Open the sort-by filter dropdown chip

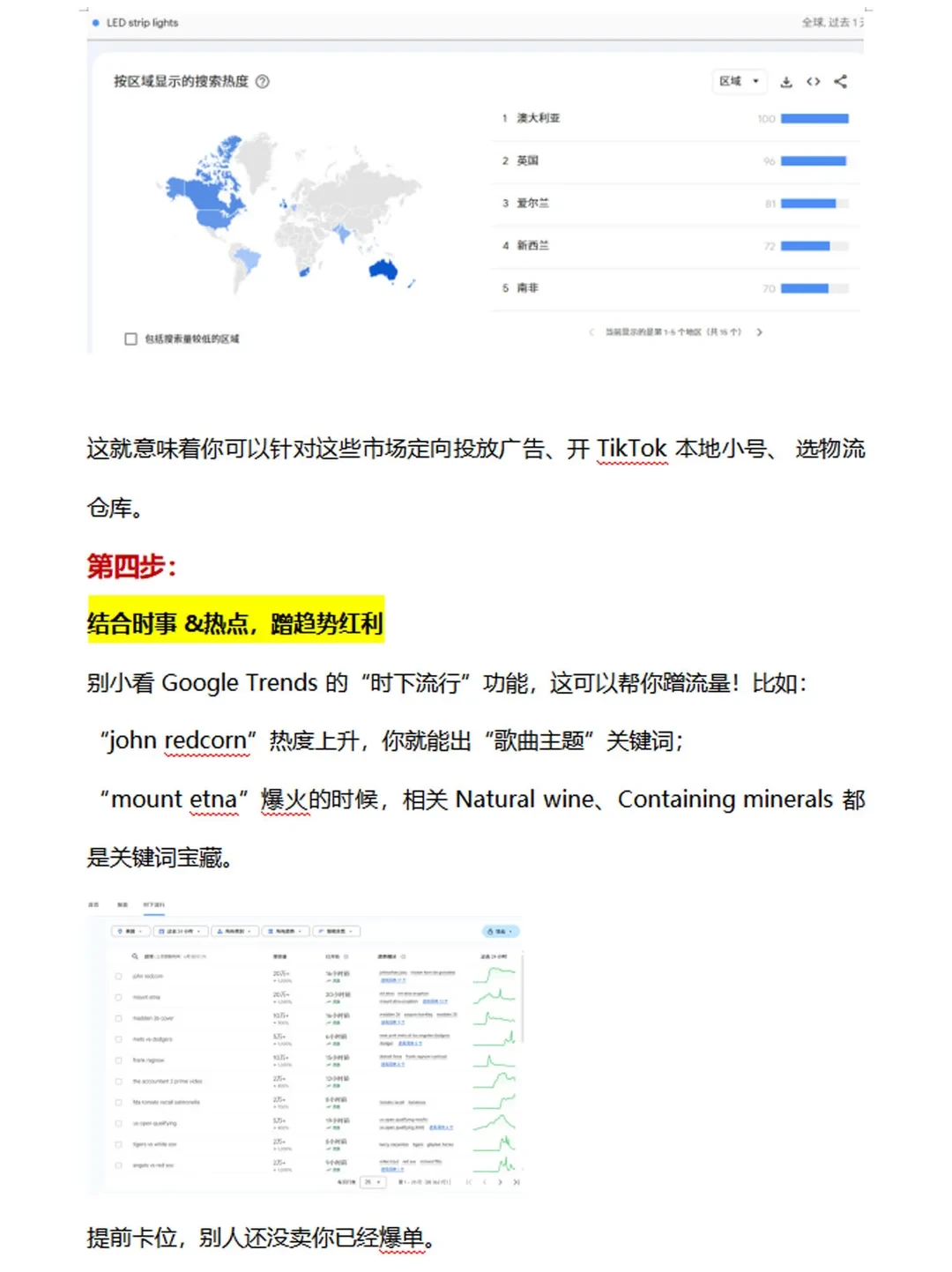tap(337, 931)
